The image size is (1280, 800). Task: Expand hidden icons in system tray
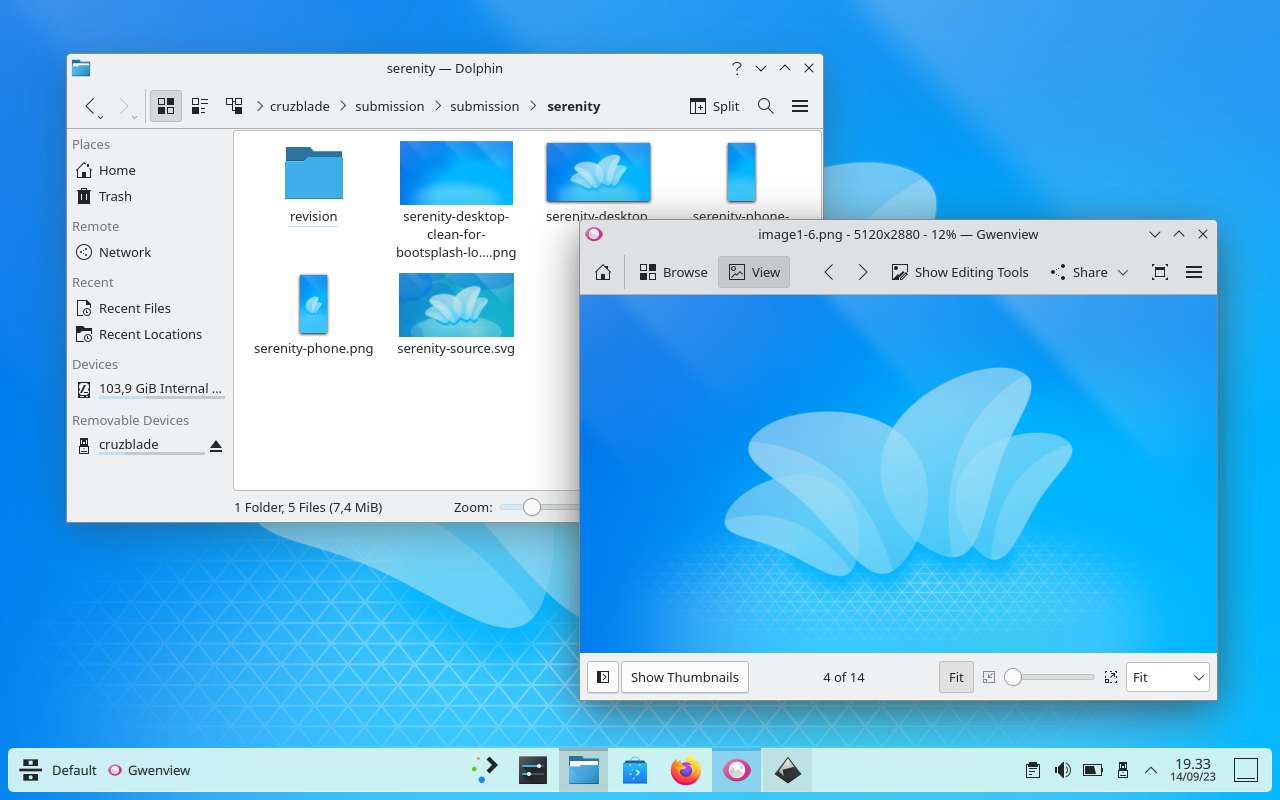pos(1150,770)
